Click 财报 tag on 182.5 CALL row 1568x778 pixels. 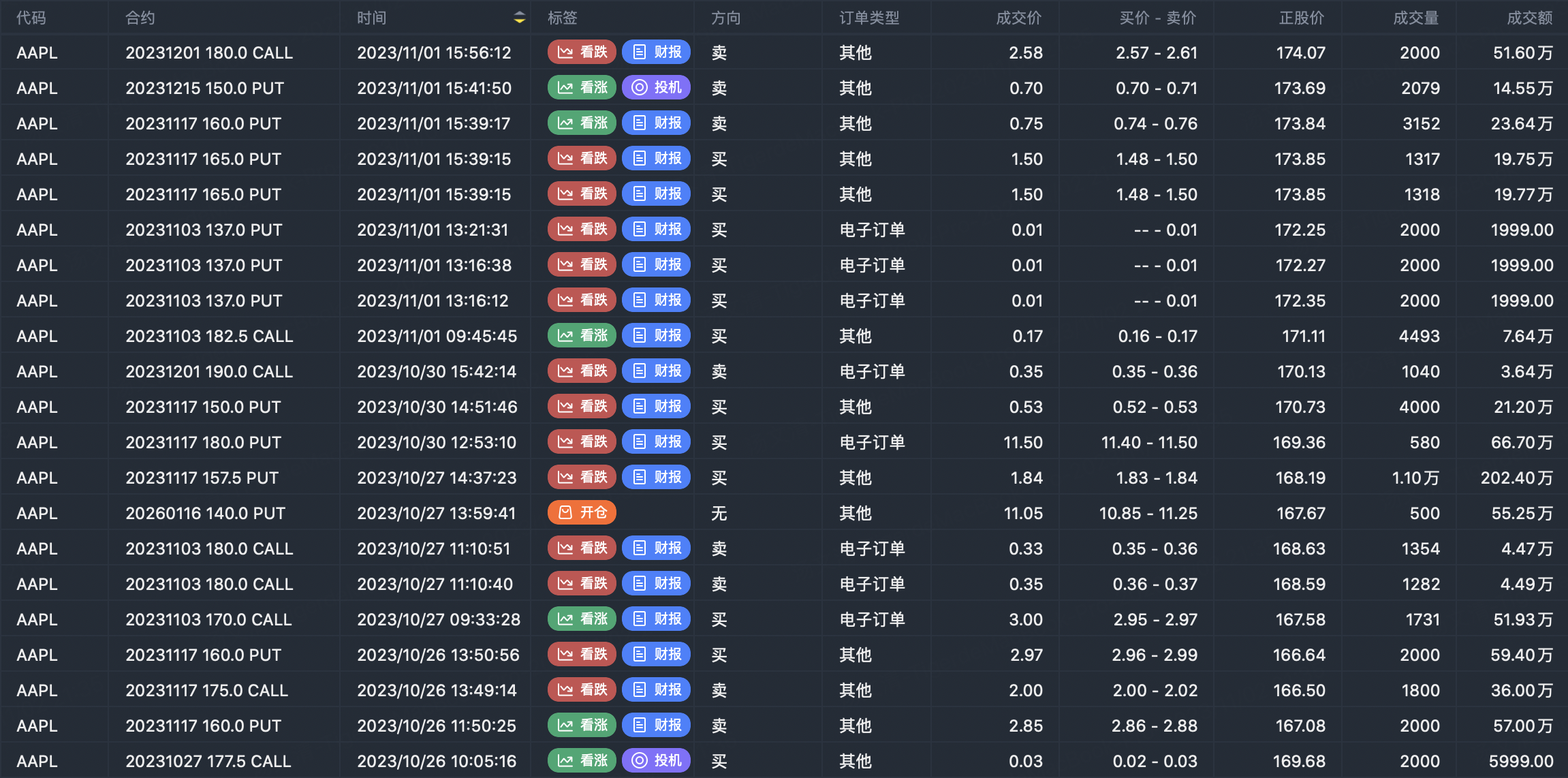tap(657, 335)
